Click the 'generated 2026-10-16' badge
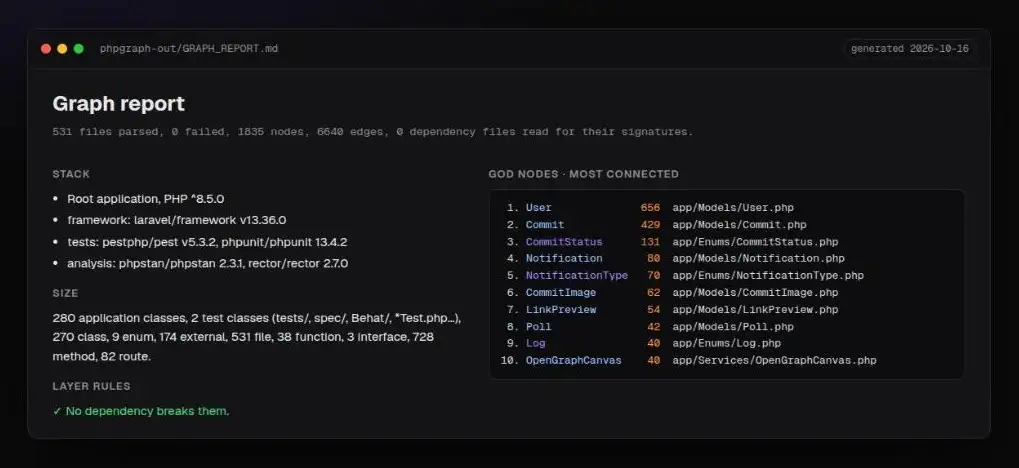The width and height of the screenshot is (1019, 468). pyautogui.click(x=909, y=49)
